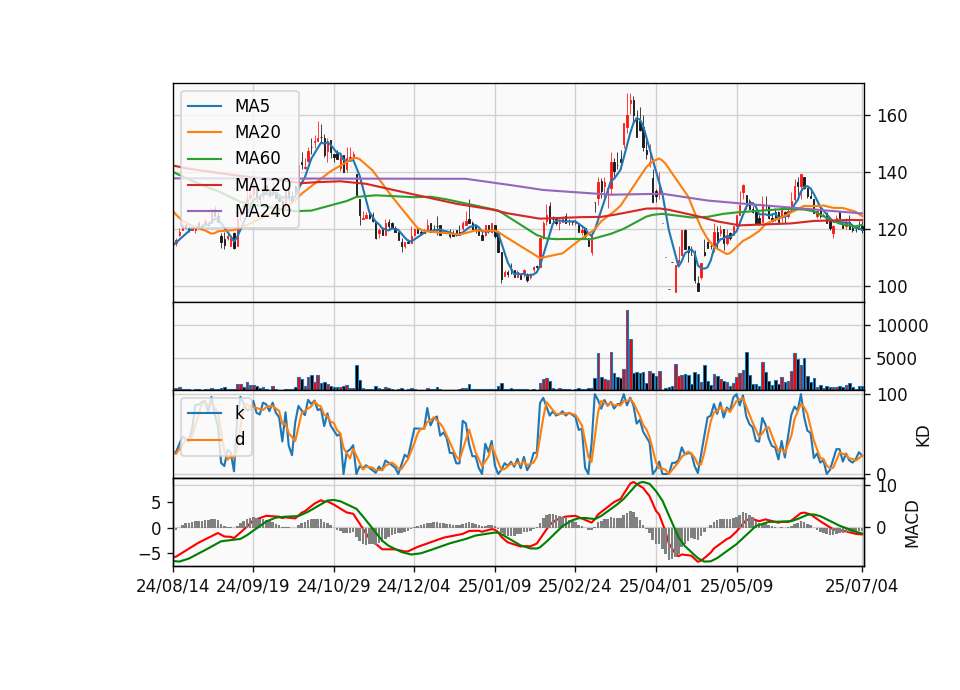Click the purple MA240 legend line sample
The height and width of the screenshot is (690, 960).
[x=204, y=211]
